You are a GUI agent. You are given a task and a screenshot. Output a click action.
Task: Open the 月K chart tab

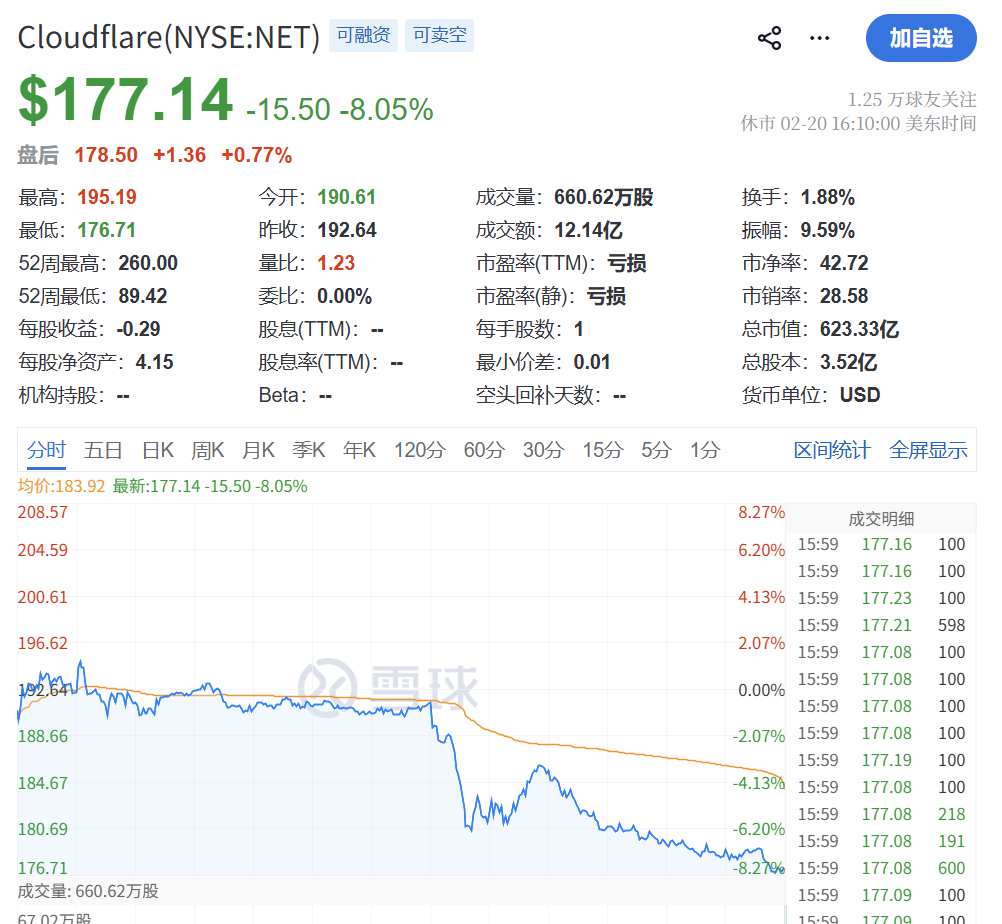pos(258,450)
